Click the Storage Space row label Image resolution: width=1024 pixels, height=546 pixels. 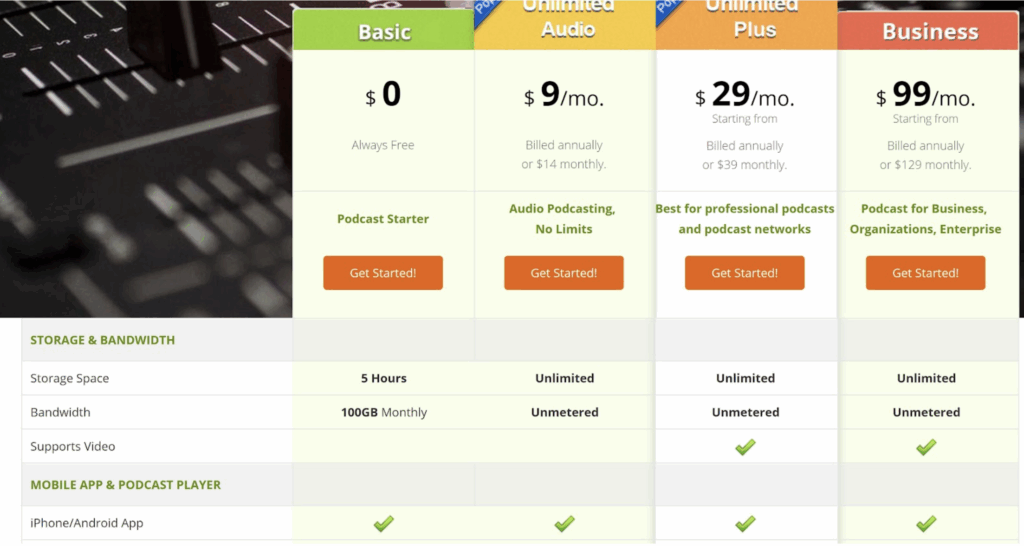[x=69, y=379]
